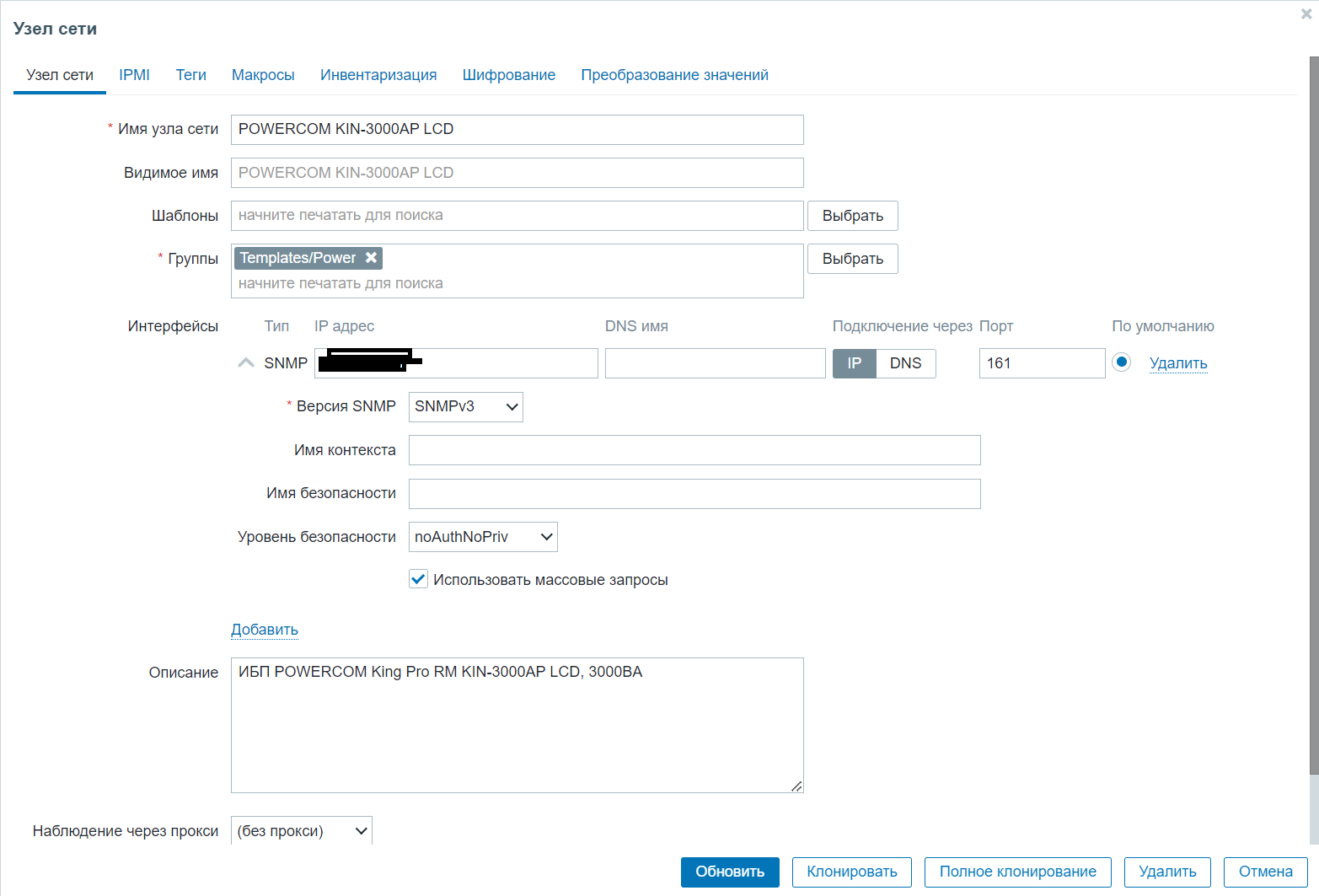
Task: Switch connection mode to IP
Action: [x=855, y=363]
